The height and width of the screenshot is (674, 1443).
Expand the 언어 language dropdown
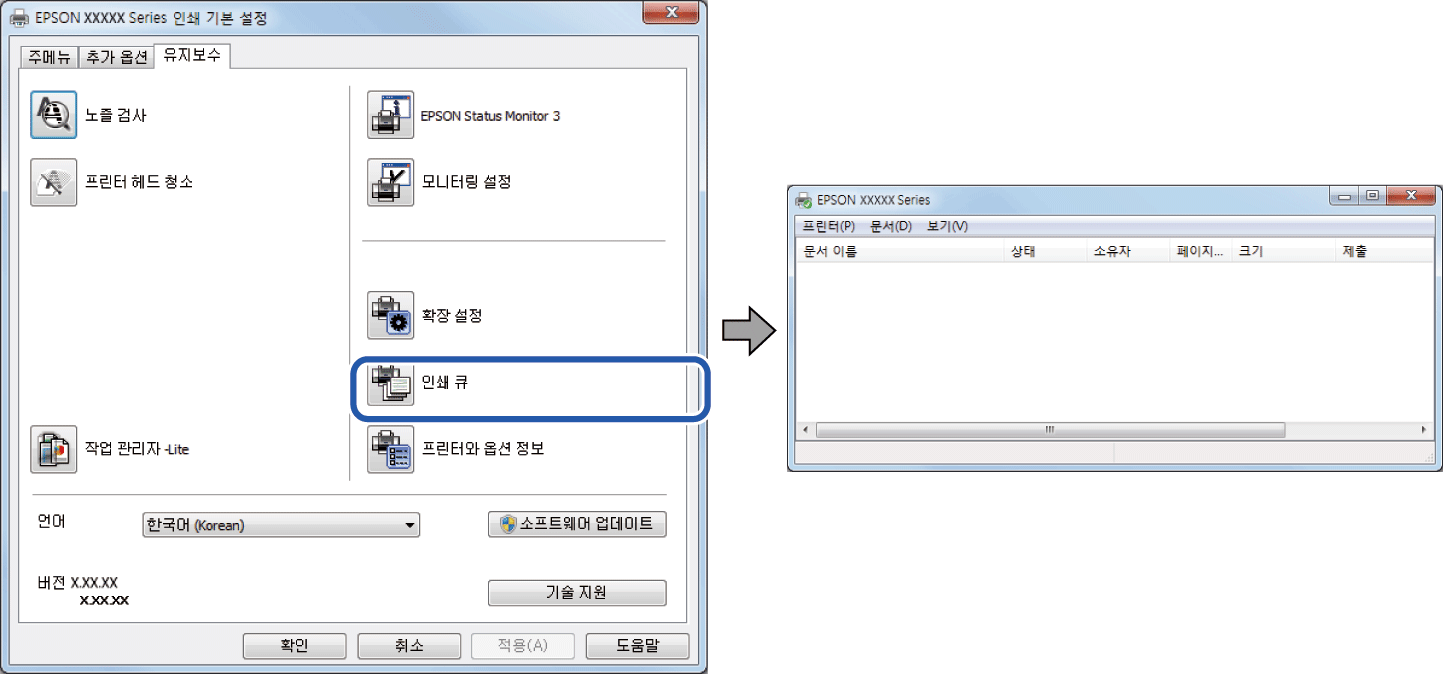point(281,525)
